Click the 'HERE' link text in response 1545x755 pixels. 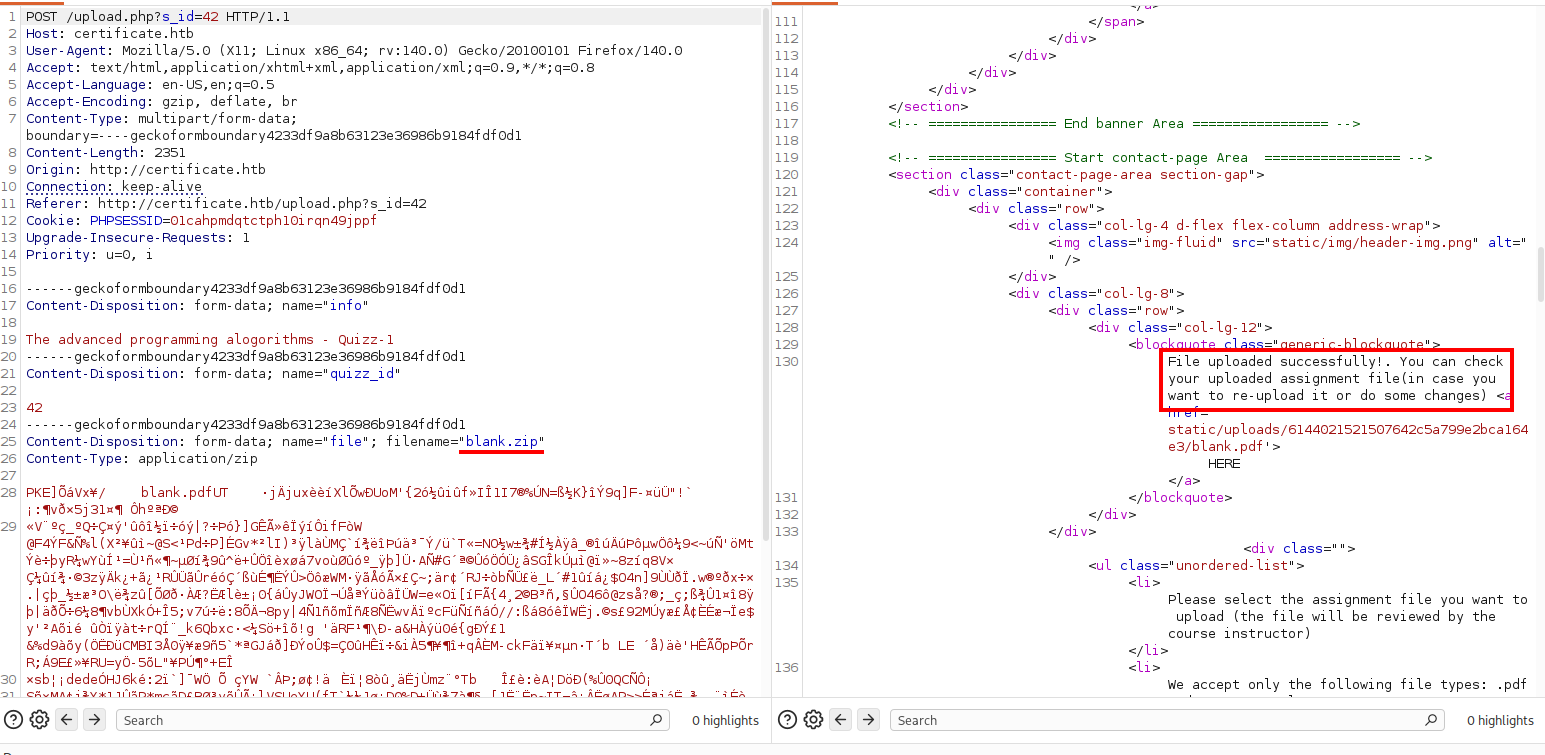1224,464
